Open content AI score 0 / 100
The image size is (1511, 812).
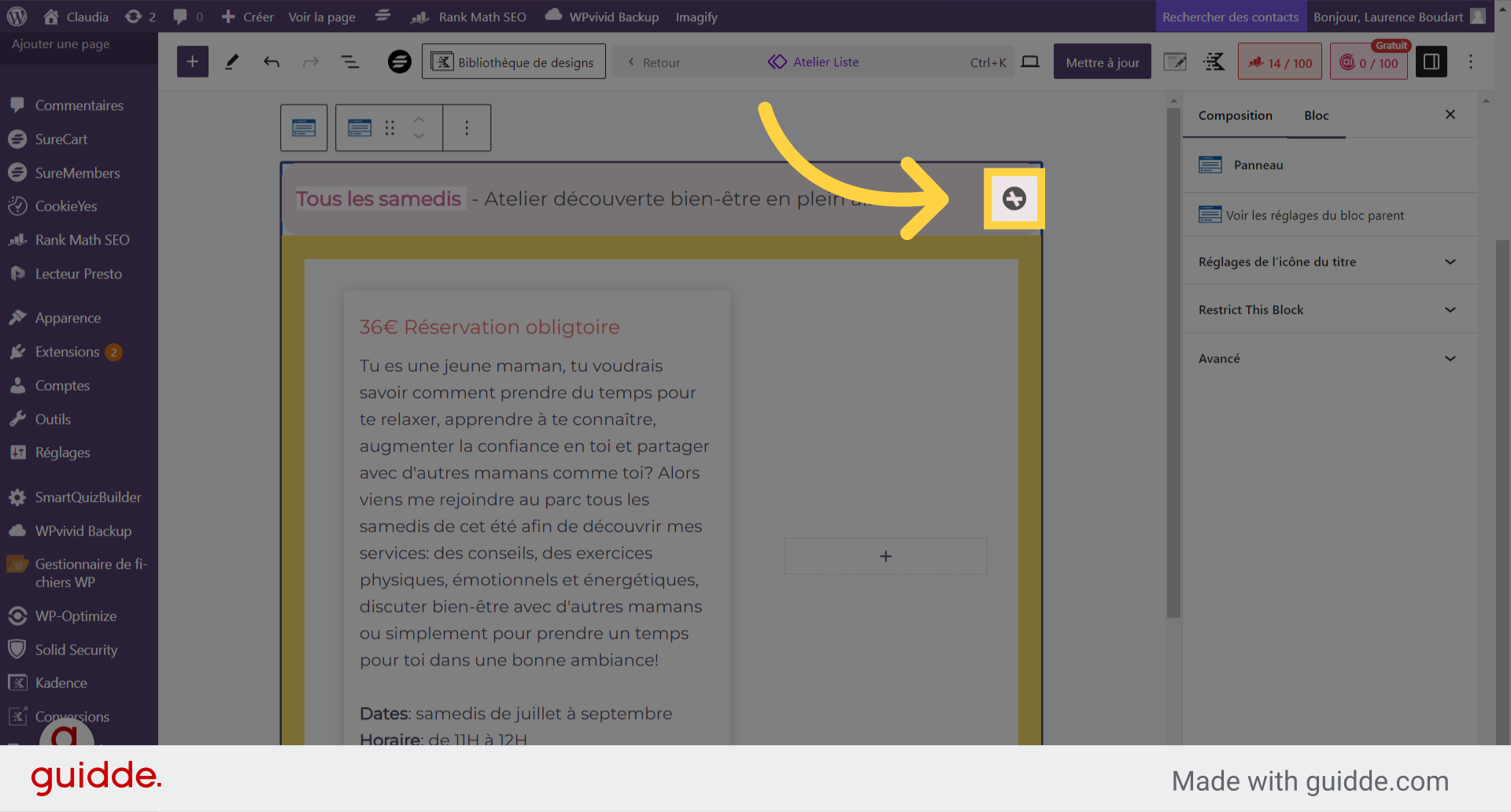tap(1369, 61)
